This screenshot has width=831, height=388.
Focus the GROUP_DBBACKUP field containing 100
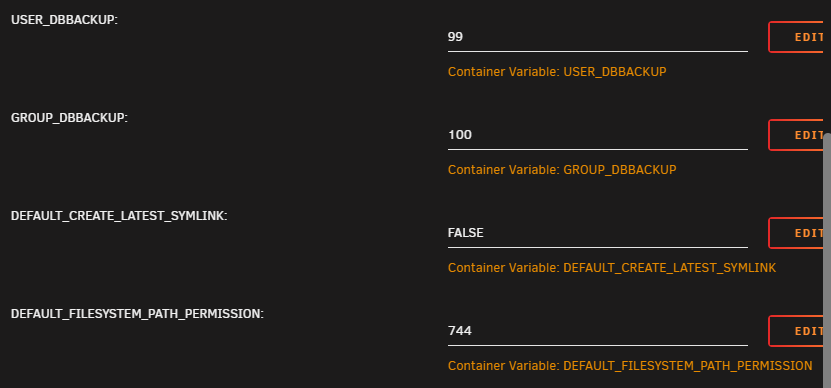[x=598, y=135]
